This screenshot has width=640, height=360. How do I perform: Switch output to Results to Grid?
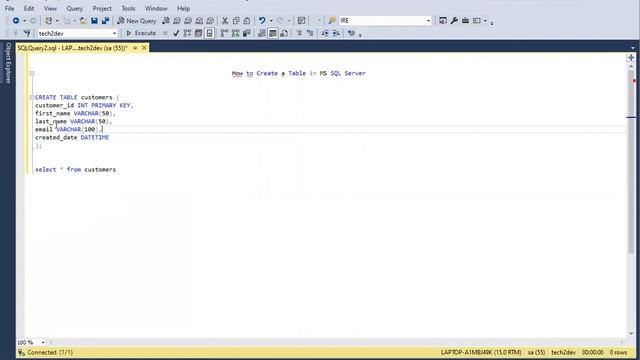[x=273, y=33]
